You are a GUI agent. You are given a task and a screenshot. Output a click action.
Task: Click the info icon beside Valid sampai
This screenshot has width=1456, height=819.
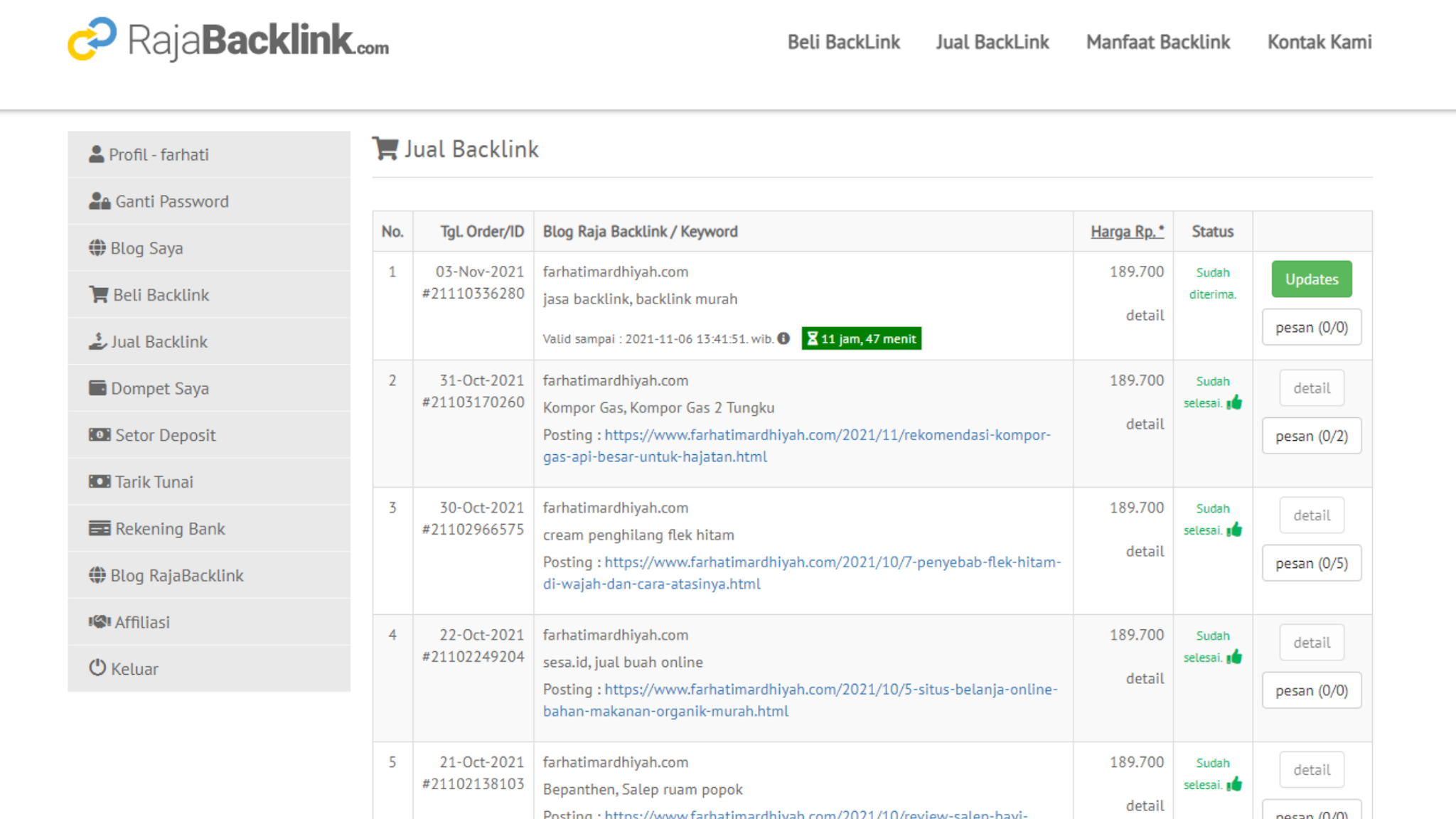(783, 338)
